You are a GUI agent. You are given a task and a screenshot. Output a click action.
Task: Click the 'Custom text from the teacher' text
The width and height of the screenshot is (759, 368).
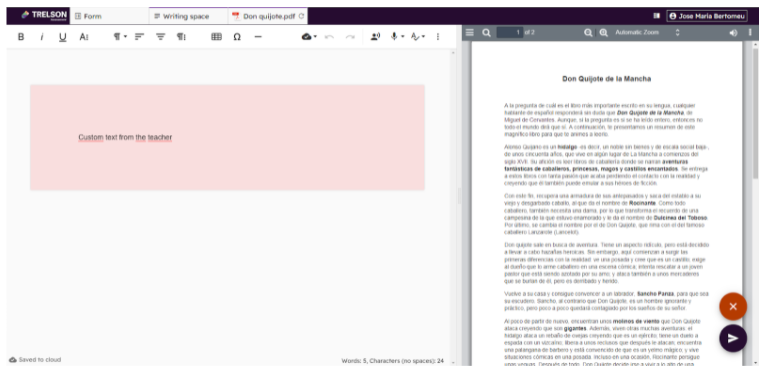tap(125, 138)
